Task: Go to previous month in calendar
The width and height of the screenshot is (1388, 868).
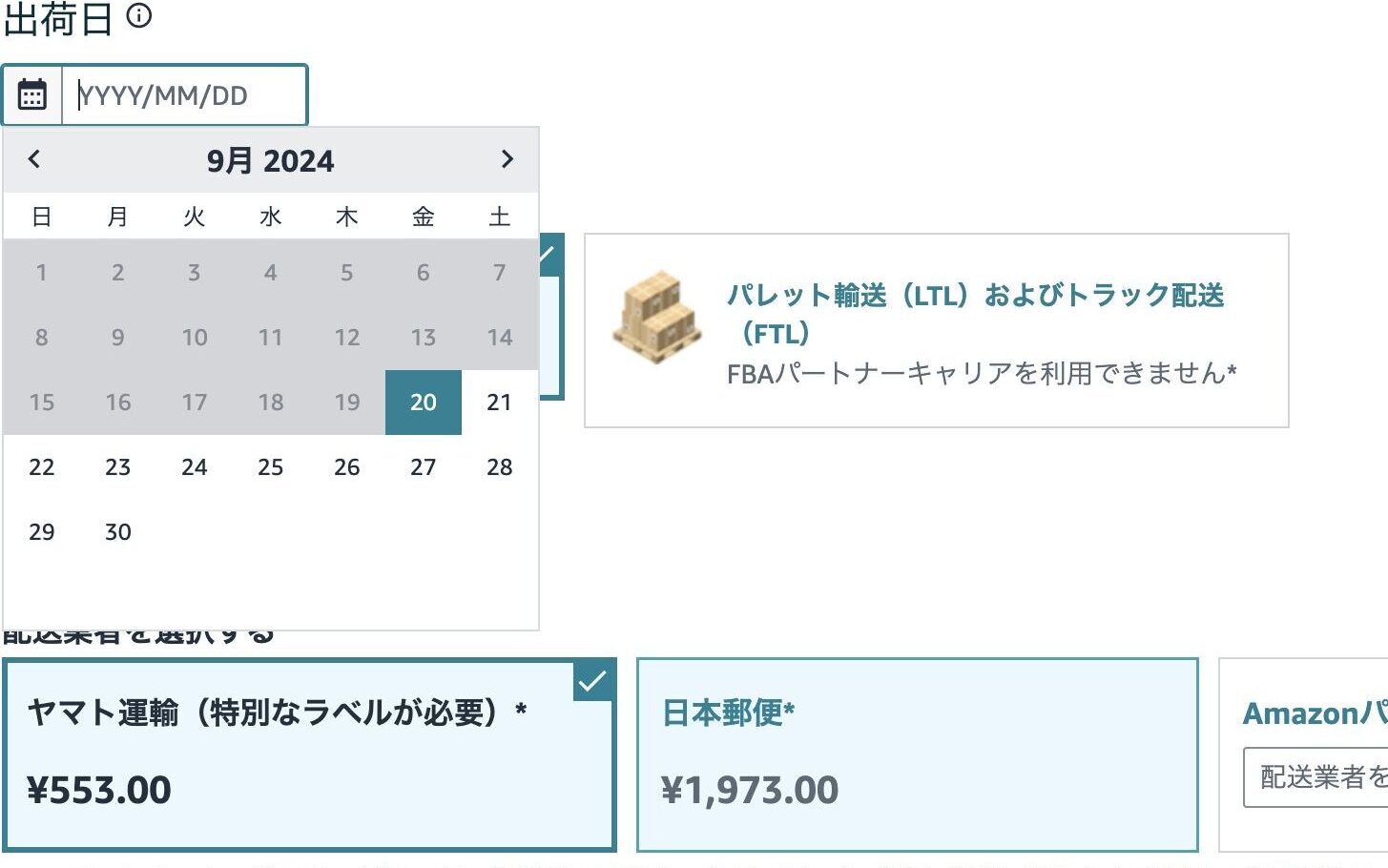Action: point(34,159)
